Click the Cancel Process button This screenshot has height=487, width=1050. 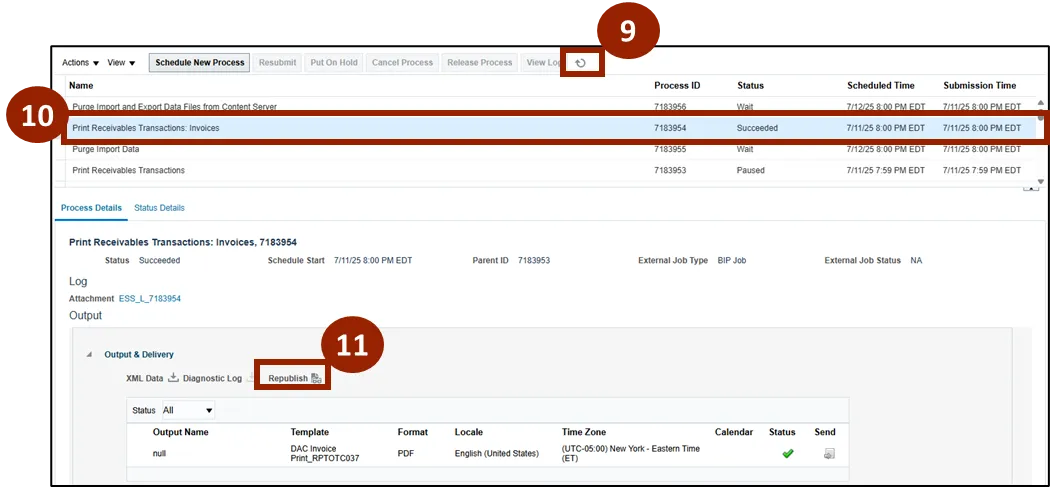(402, 63)
